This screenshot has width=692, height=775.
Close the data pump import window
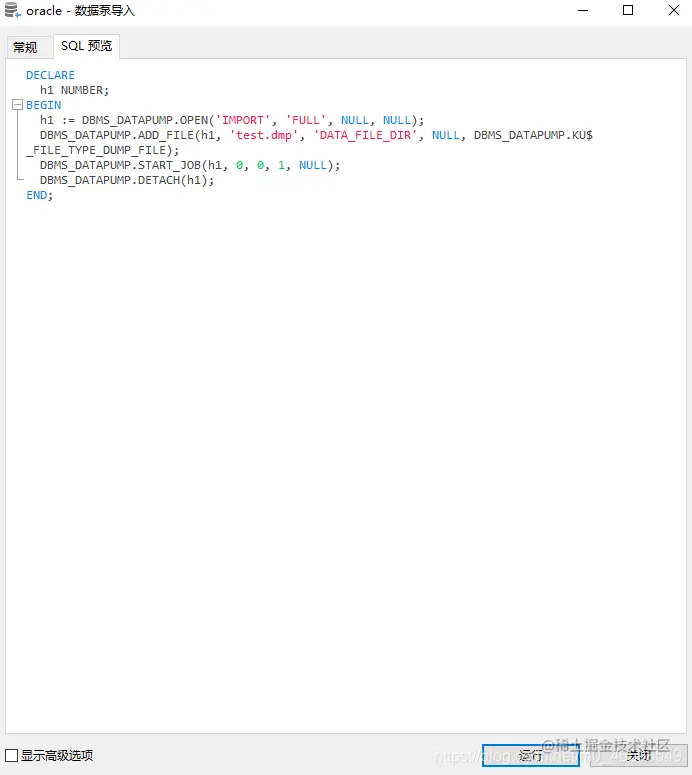[x=674, y=10]
